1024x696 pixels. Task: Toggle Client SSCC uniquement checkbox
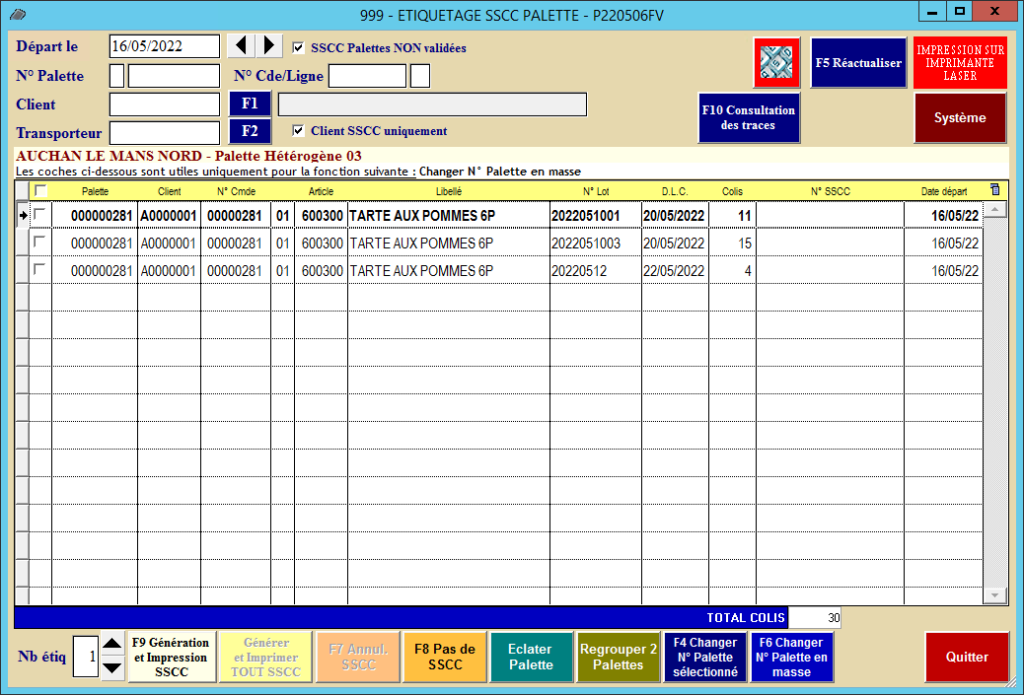tap(298, 130)
